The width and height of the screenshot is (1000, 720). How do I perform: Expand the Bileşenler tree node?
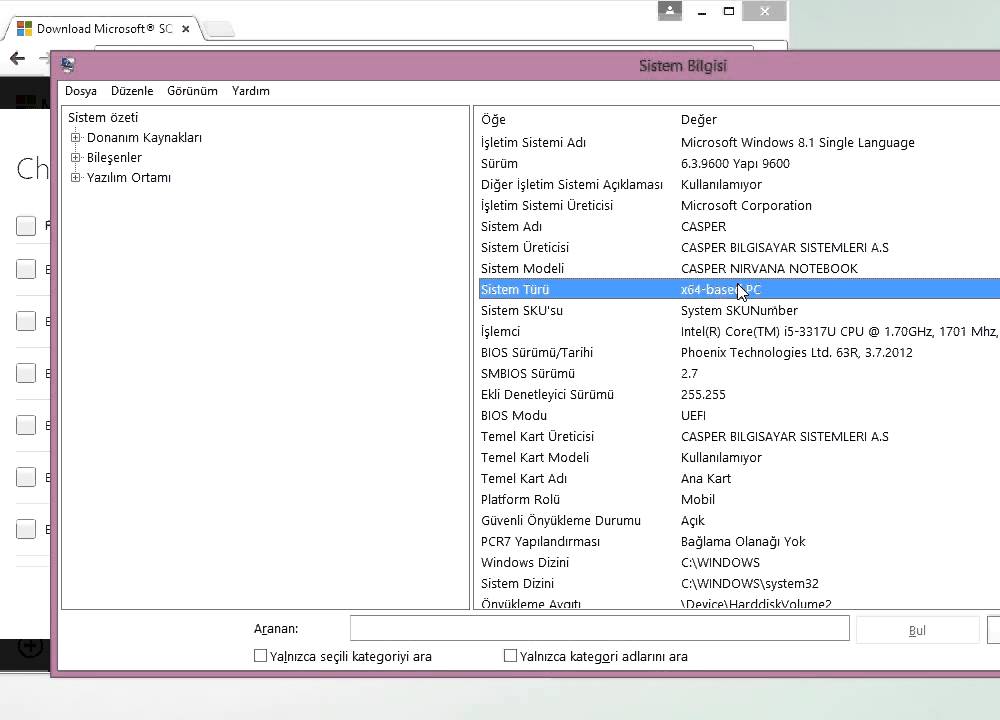point(75,158)
